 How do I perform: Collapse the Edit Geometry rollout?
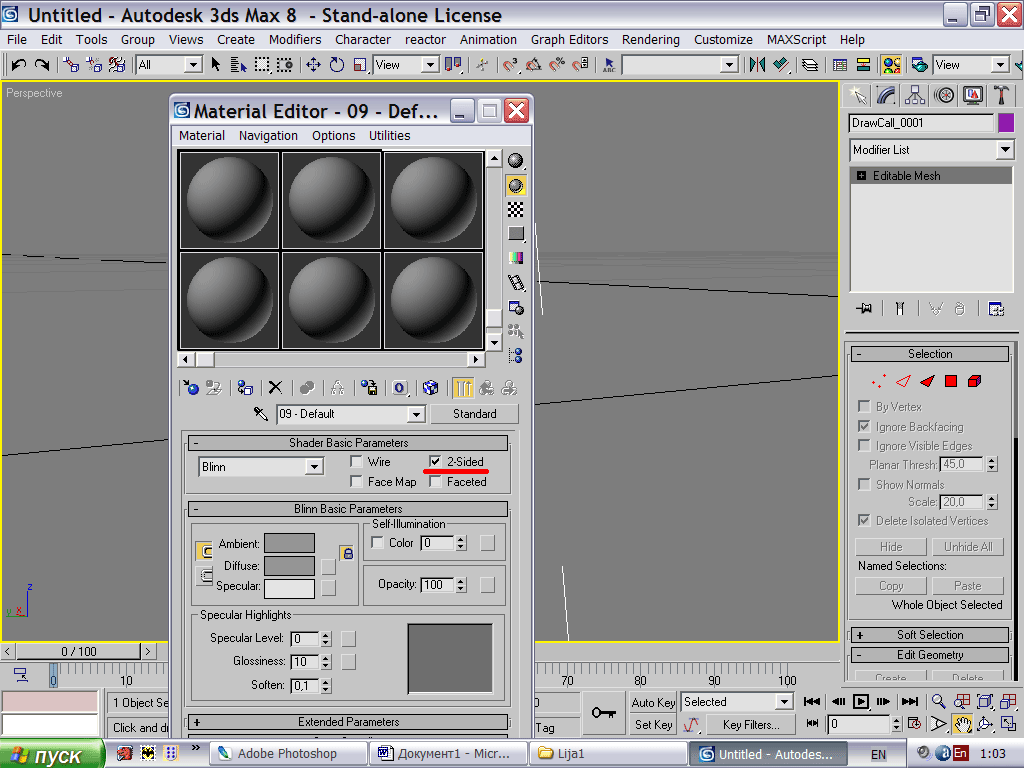[930, 655]
